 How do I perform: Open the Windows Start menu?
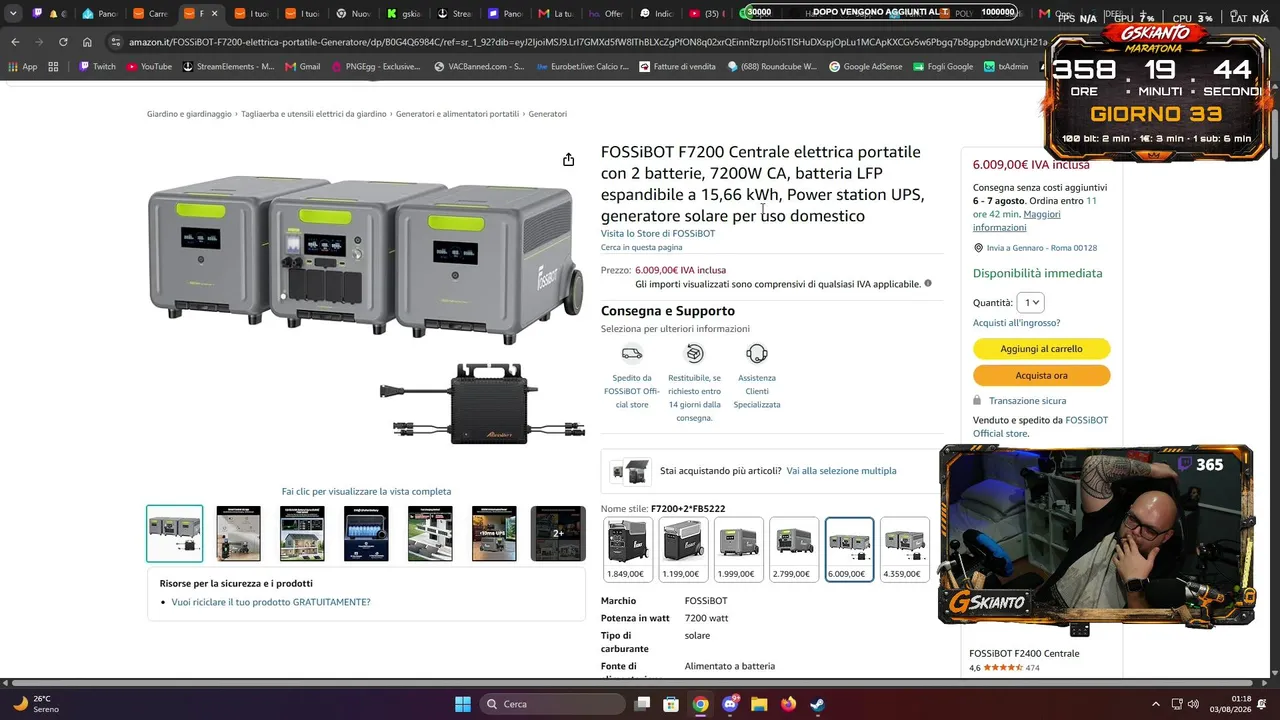(x=463, y=704)
